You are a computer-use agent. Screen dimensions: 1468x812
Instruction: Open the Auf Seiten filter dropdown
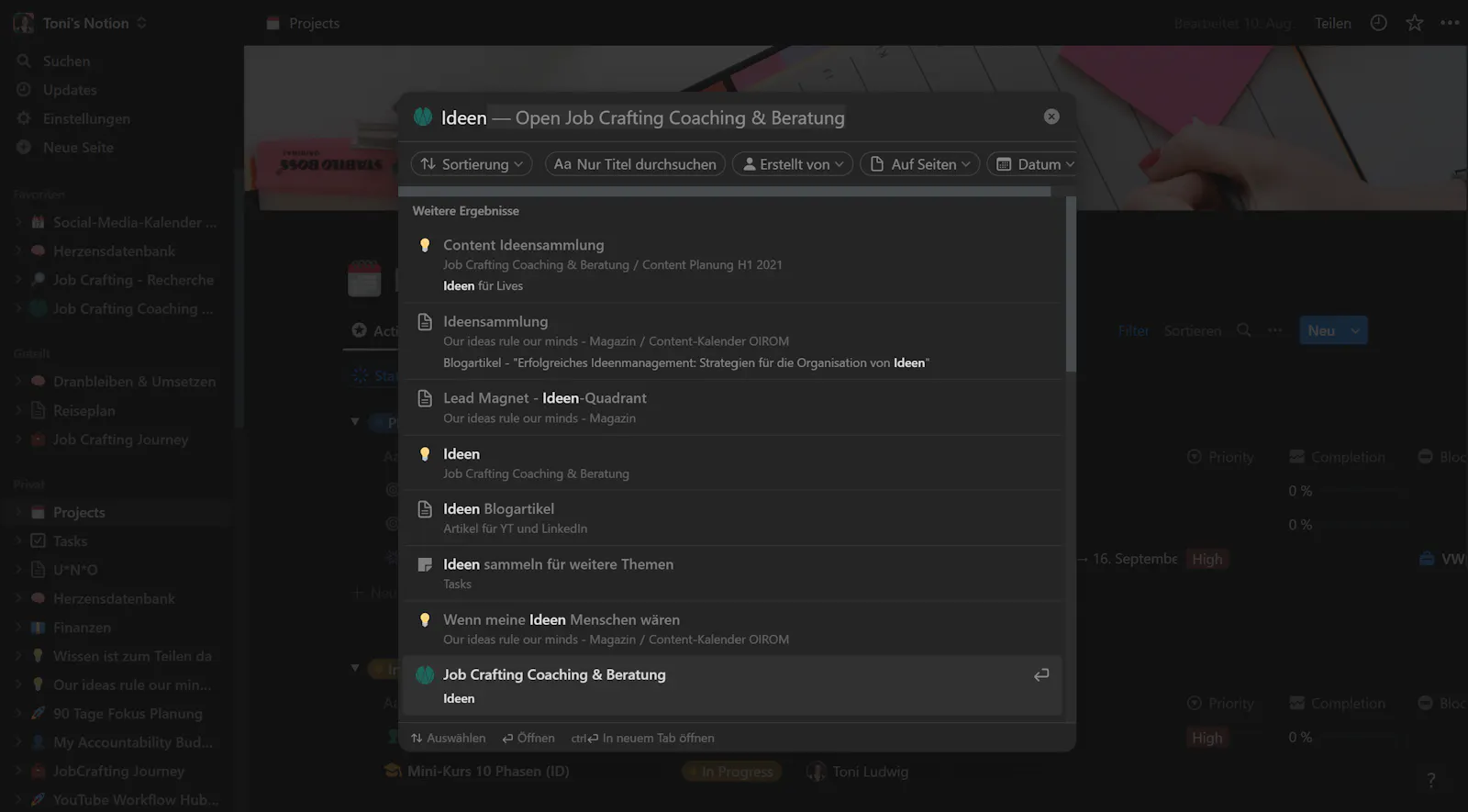pyautogui.click(x=919, y=164)
